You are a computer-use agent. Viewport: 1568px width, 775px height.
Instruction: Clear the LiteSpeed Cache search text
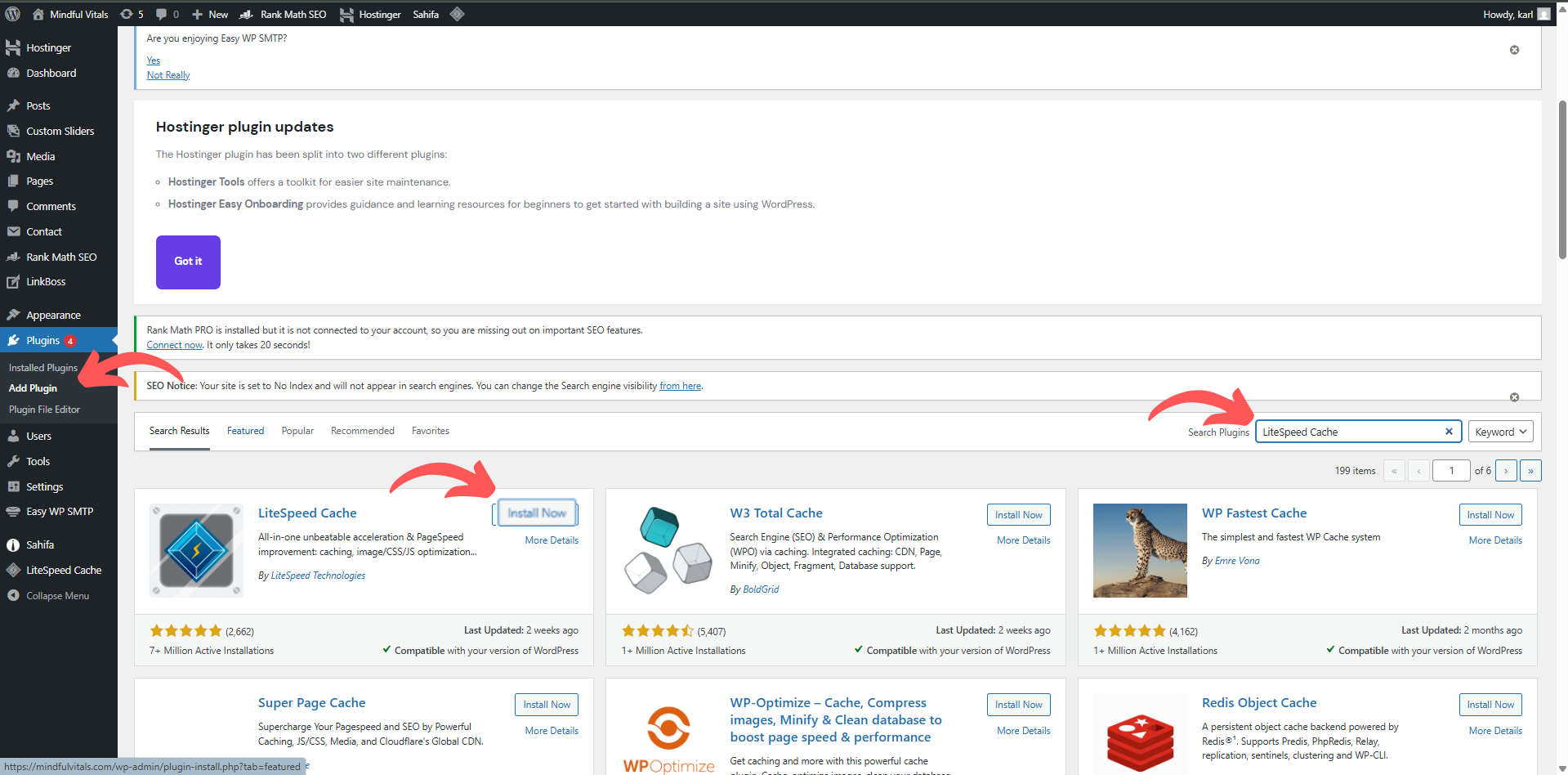pos(1449,432)
